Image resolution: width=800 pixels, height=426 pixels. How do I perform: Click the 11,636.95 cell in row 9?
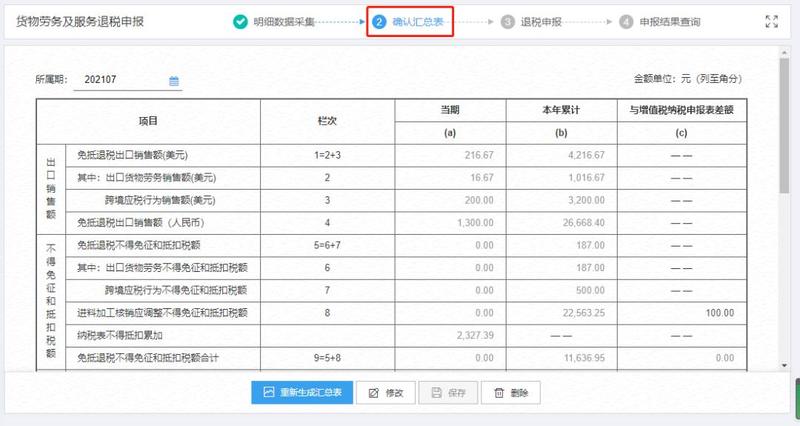(x=562, y=358)
